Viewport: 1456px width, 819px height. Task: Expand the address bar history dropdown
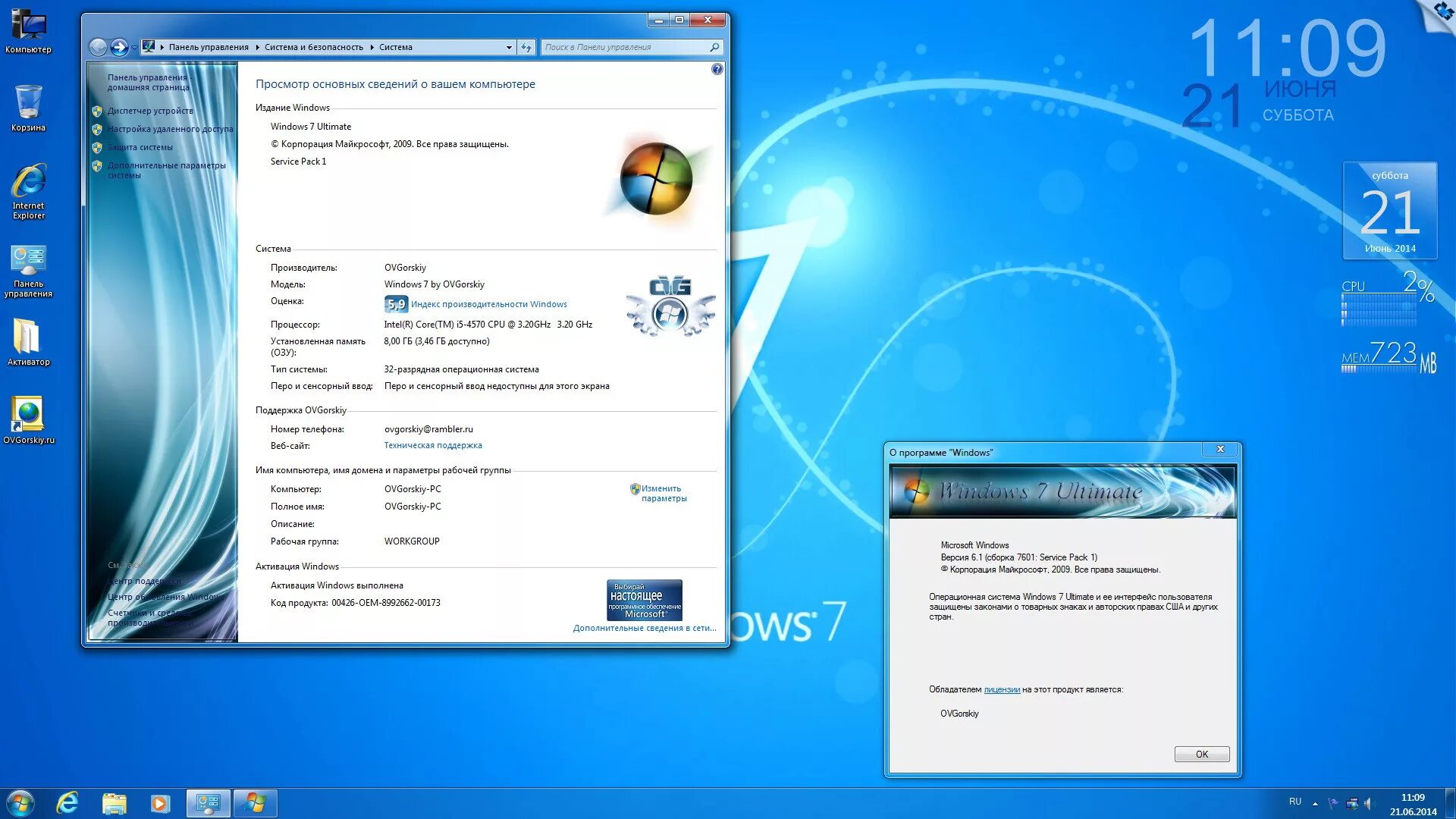pyautogui.click(x=509, y=47)
